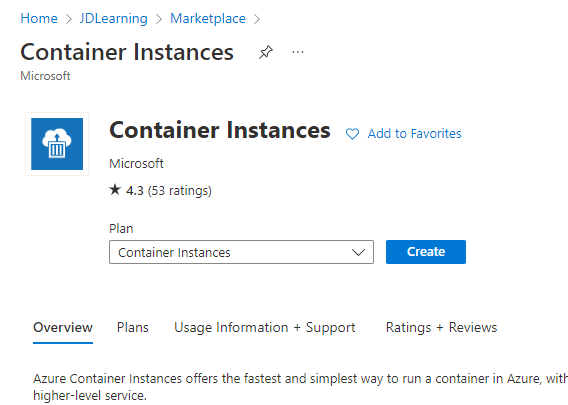Click the heart favorites icon
568x405 pixels.
(x=352, y=134)
